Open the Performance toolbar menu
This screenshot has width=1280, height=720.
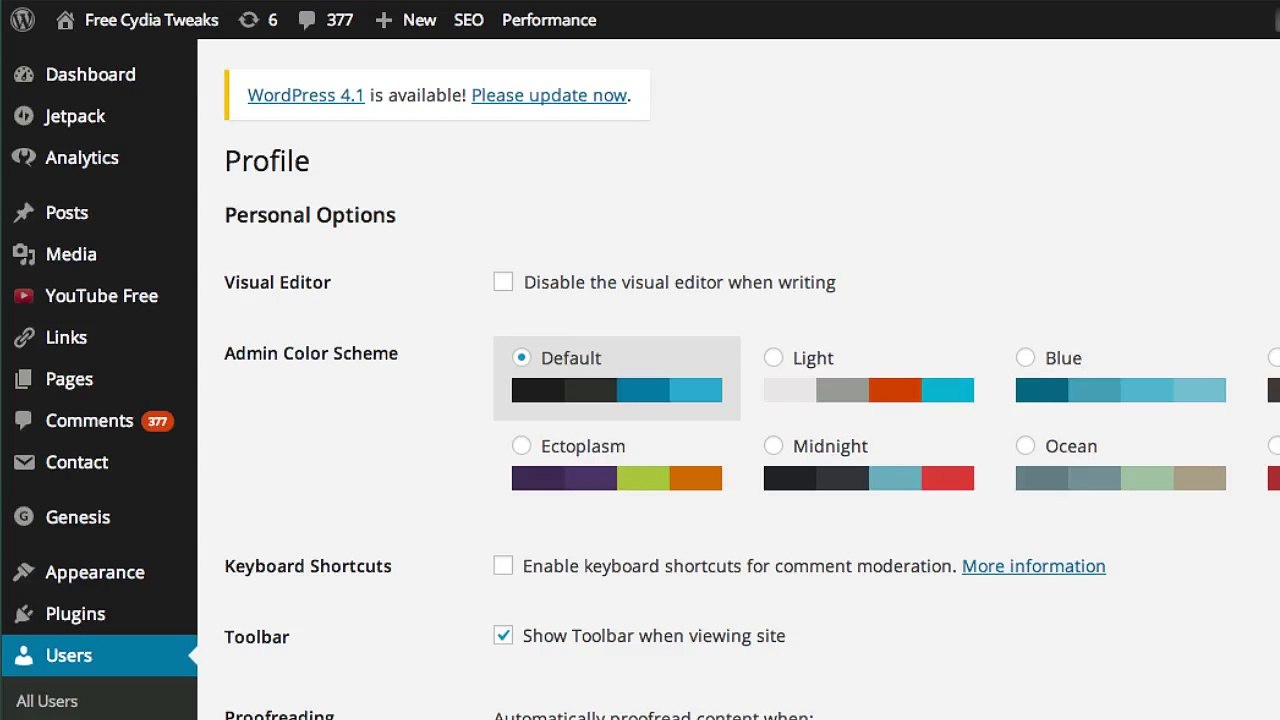tap(549, 20)
